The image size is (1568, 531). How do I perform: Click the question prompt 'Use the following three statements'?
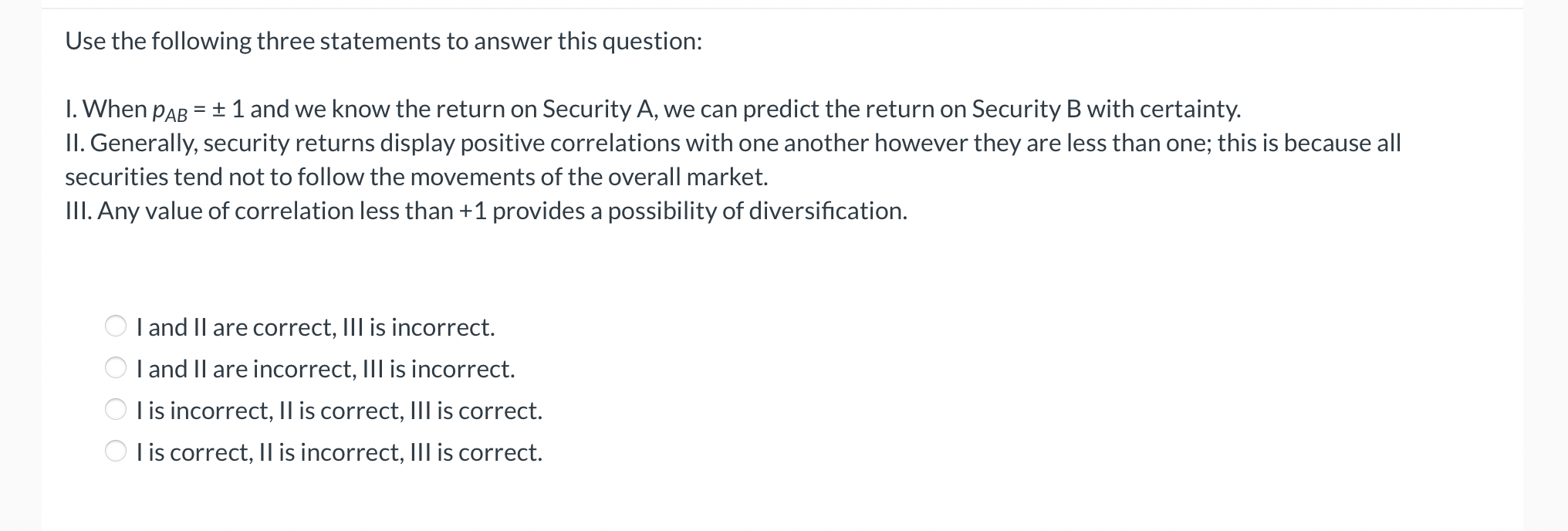384,42
